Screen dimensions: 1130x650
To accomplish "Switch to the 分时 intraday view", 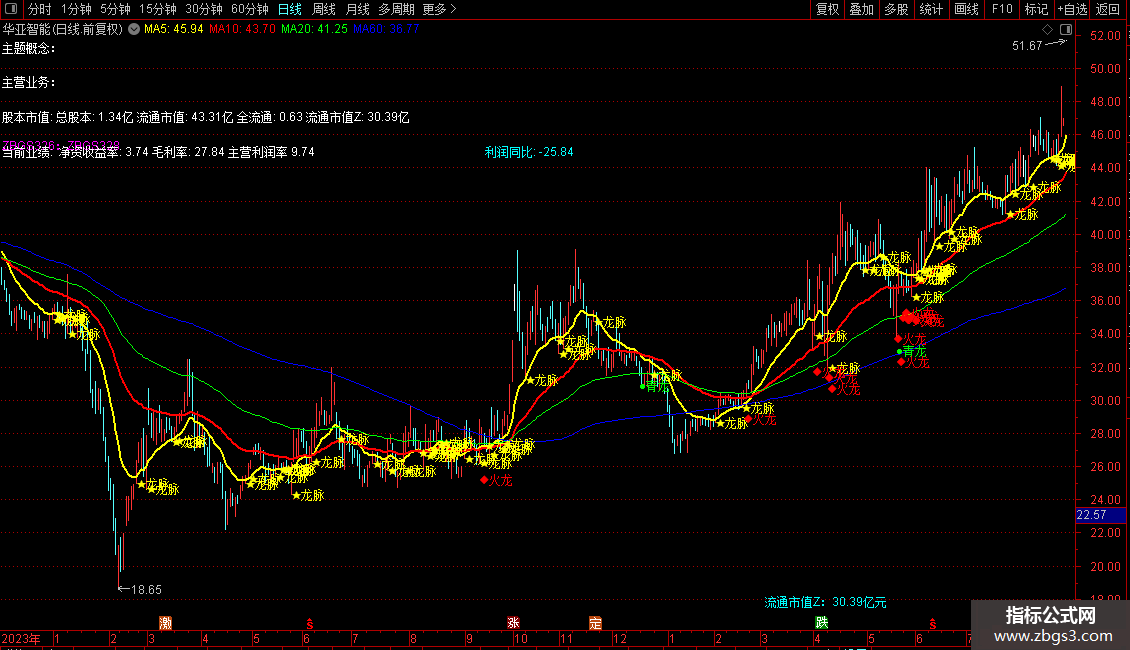I will coord(40,9).
